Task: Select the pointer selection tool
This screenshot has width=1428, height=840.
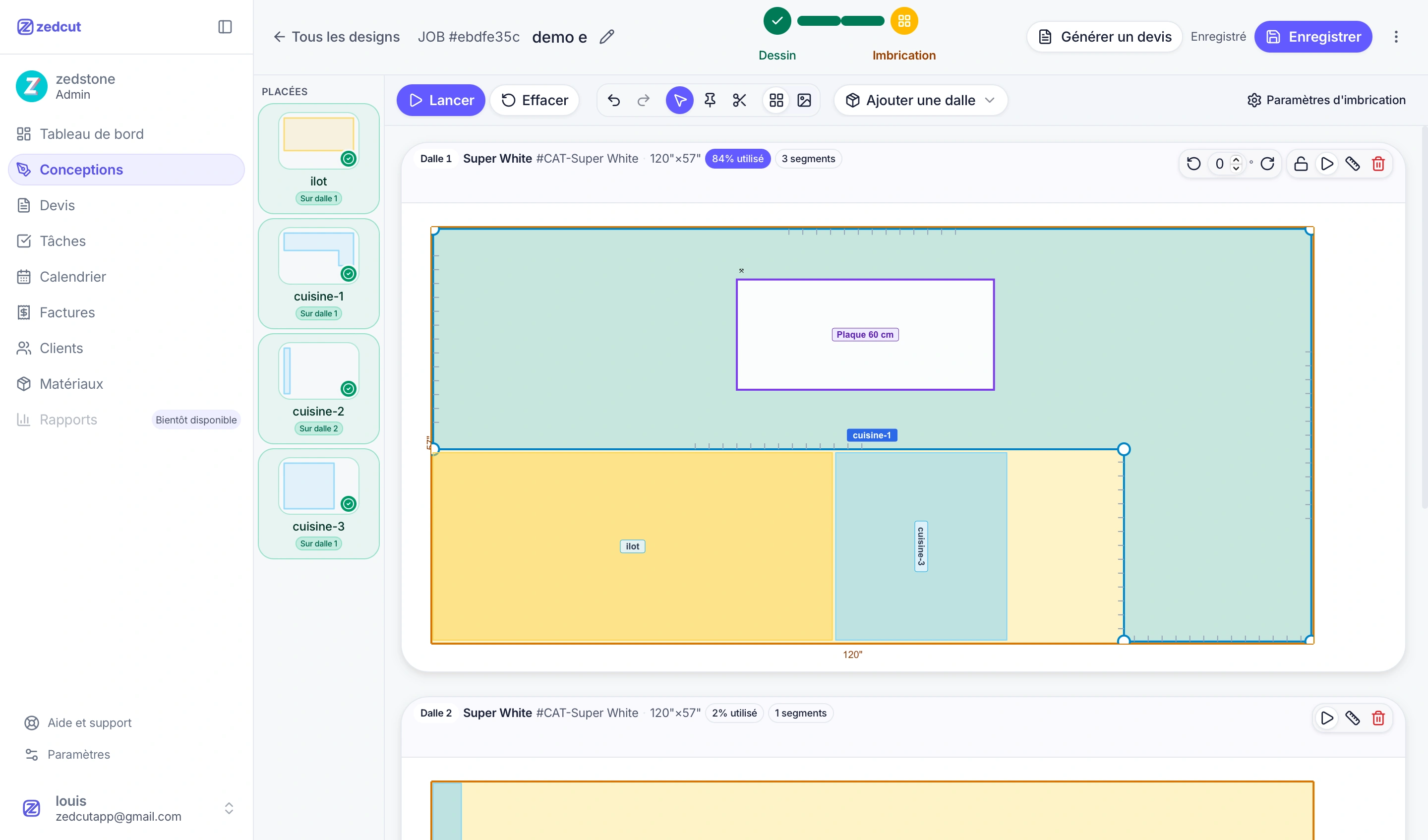Action: [679, 100]
